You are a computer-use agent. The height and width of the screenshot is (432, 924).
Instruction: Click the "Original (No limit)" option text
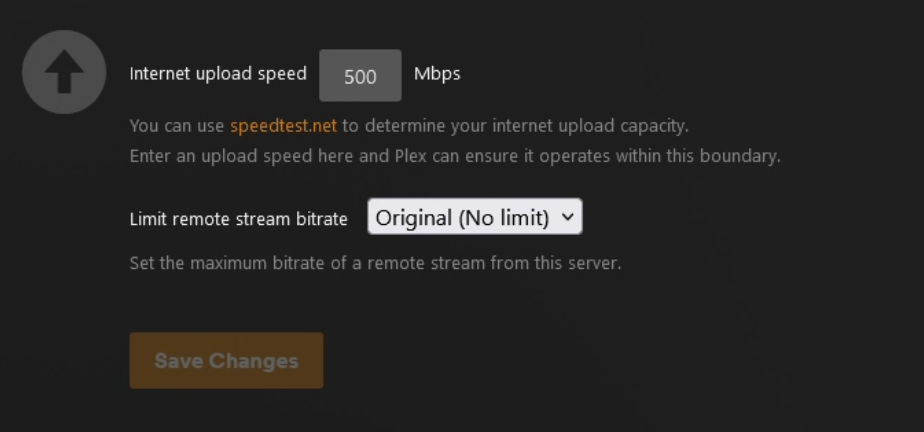(462, 218)
